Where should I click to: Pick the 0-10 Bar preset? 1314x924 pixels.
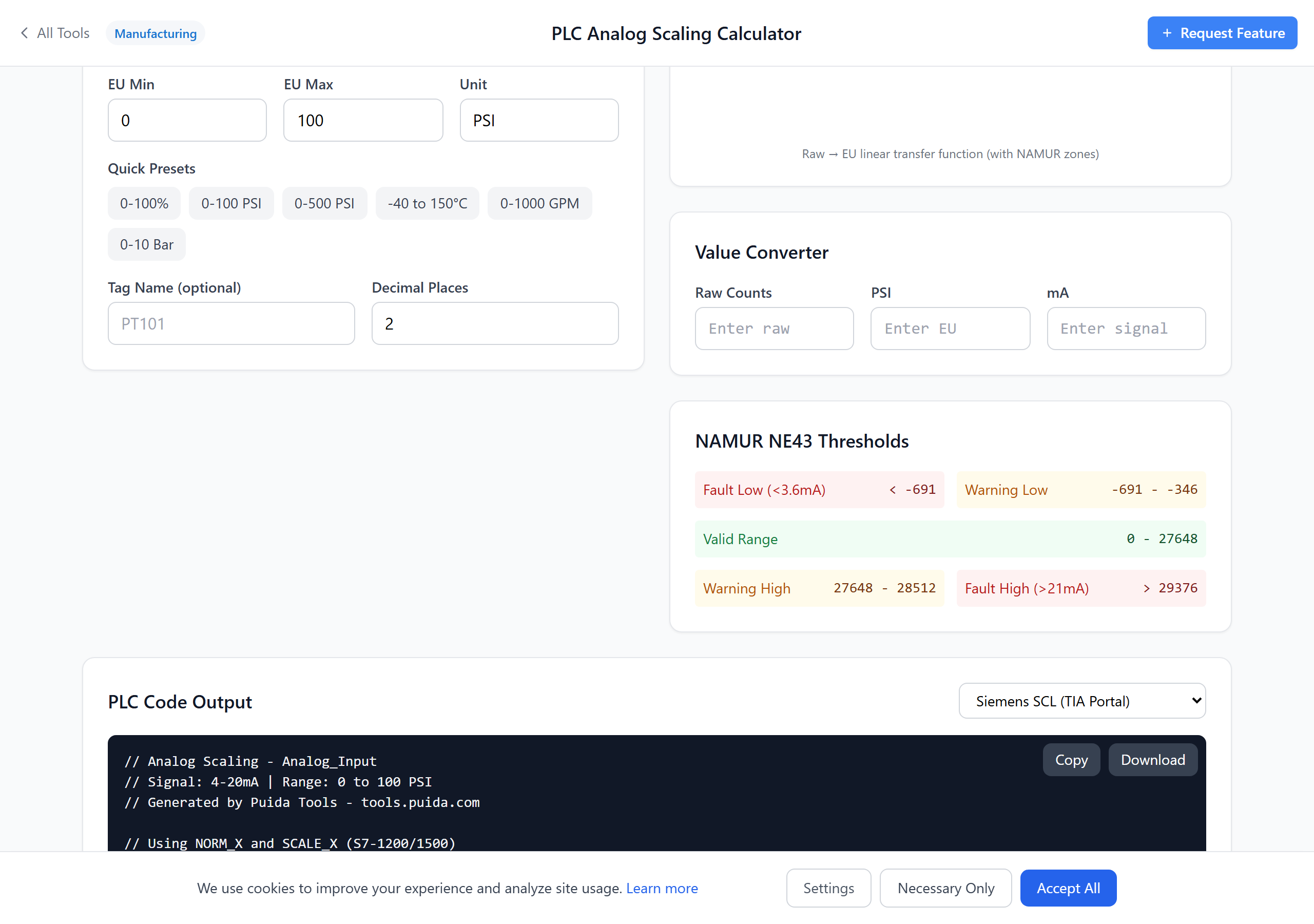point(146,244)
